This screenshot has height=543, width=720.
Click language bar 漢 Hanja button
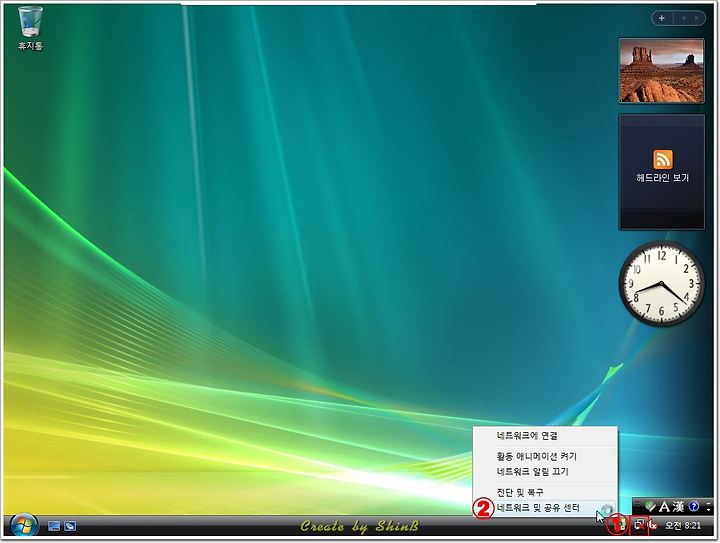(x=678, y=507)
